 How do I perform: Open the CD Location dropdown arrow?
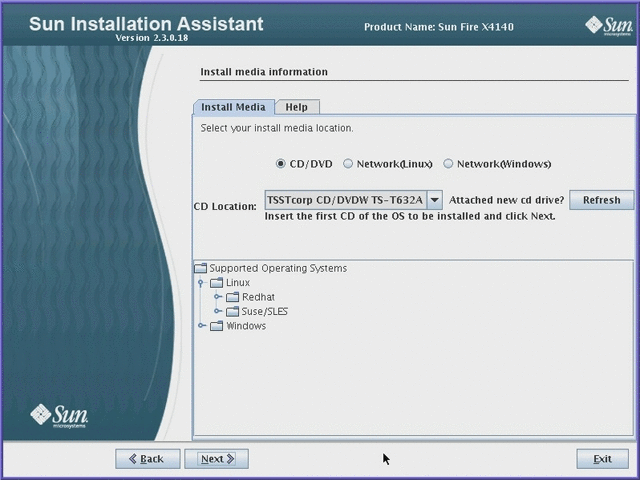[x=435, y=200]
